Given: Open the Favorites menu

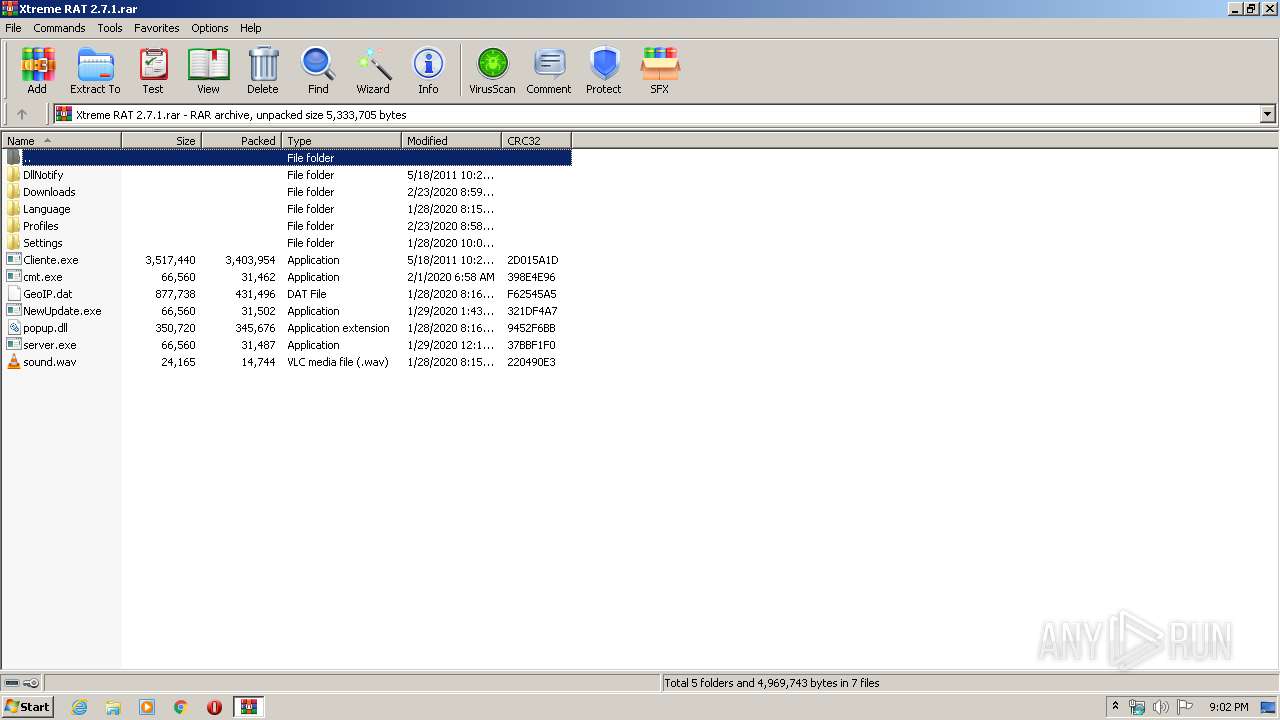Looking at the screenshot, I should pyautogui.click(x=157, y=28).
